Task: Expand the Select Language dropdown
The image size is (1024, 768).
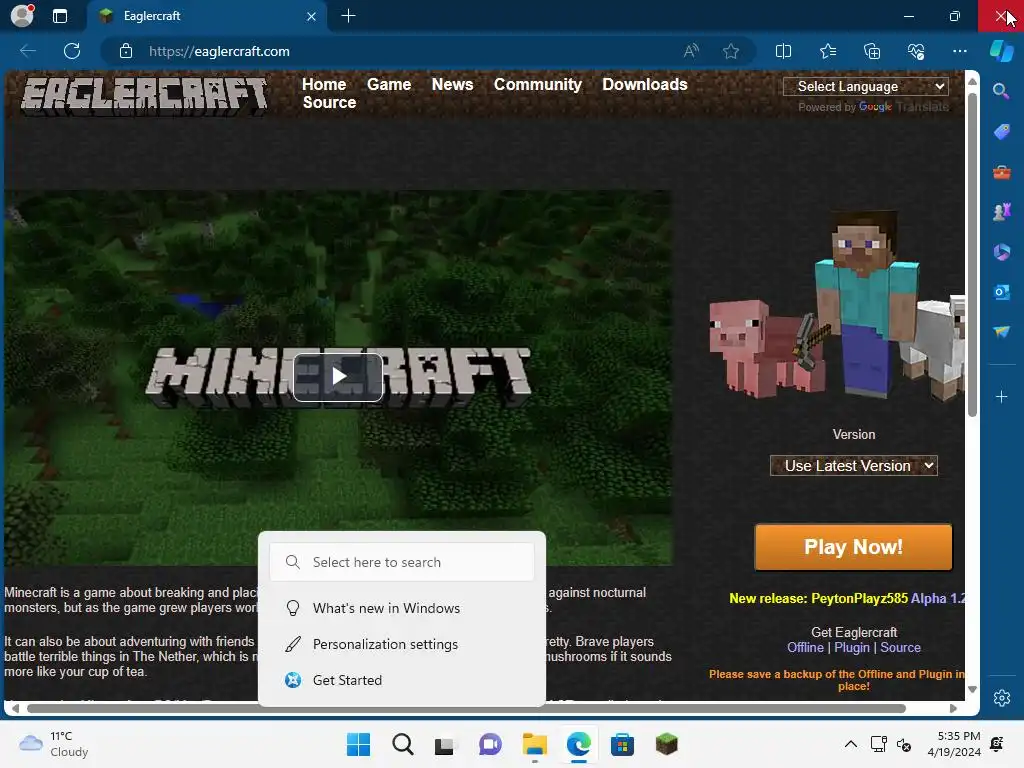Action: coord(865,86)
